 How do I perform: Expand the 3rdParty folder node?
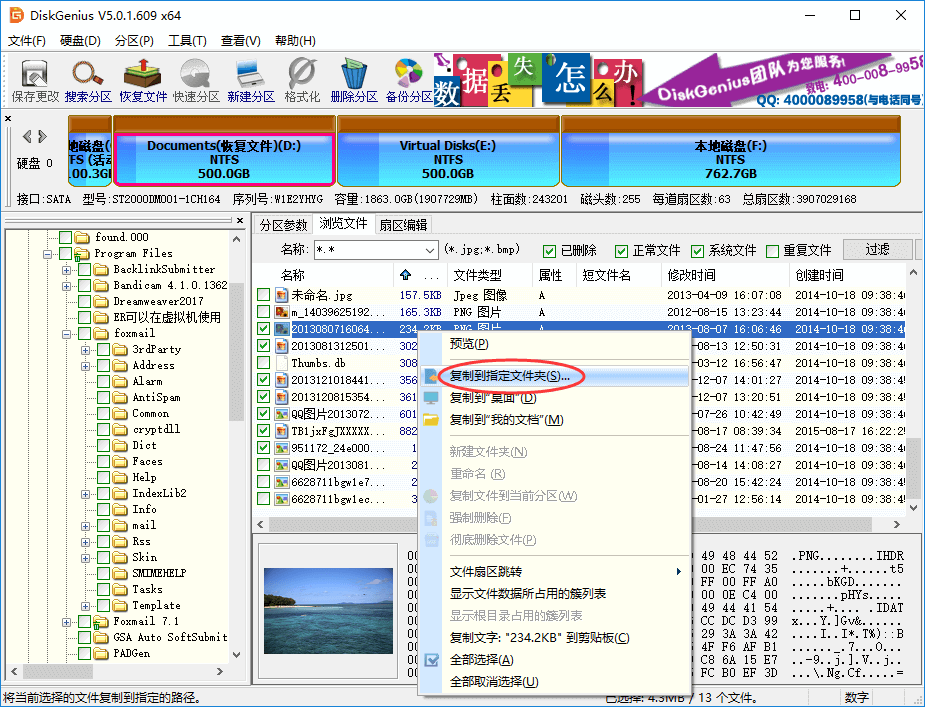pyautogui.click(x=86, y=350)
